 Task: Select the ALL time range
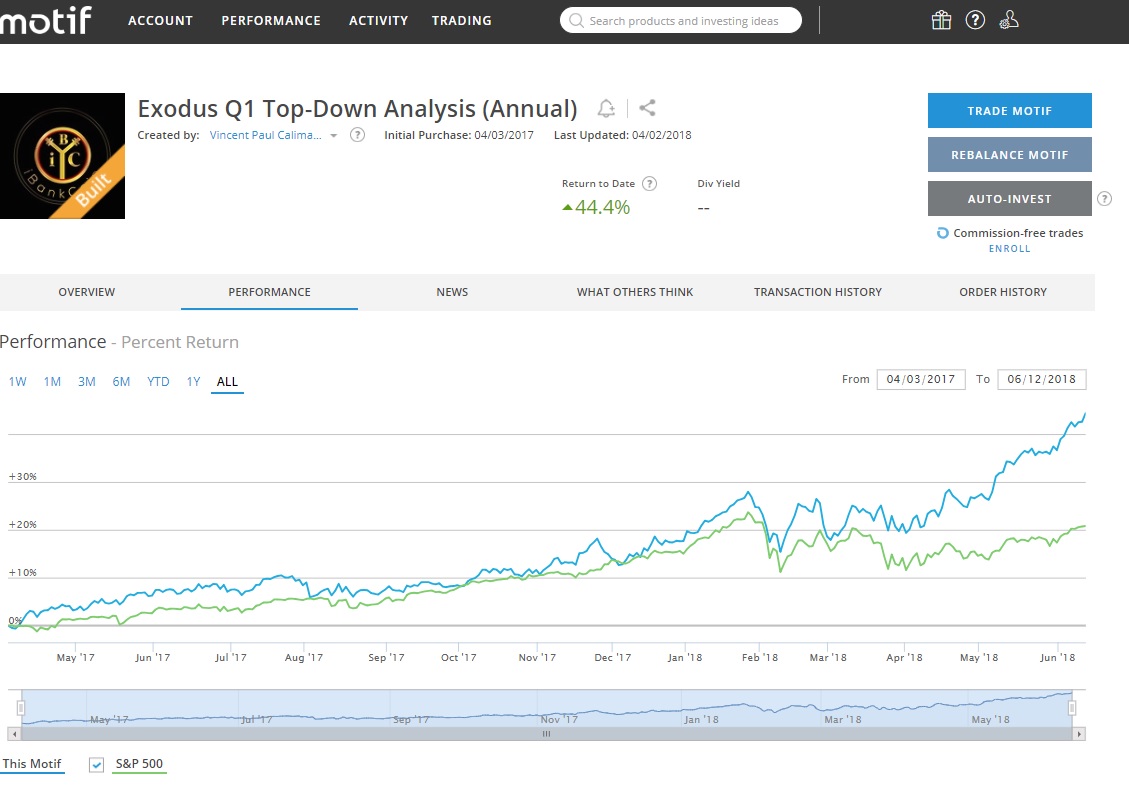[x=227, y=382]
